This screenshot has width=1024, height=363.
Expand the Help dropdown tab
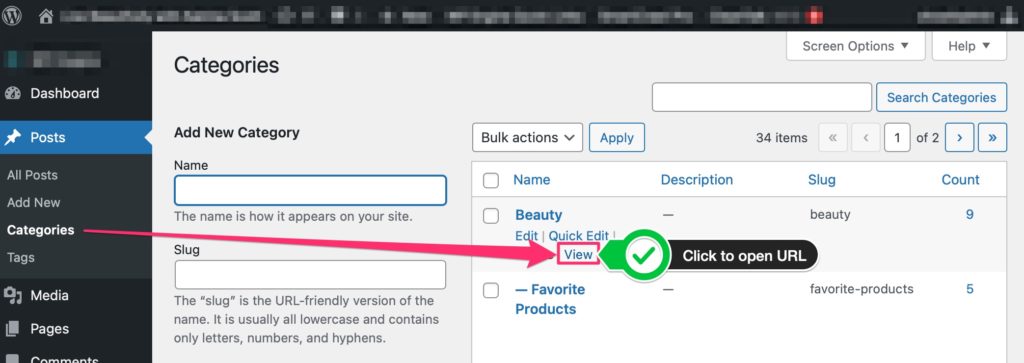tap(969, 46)
